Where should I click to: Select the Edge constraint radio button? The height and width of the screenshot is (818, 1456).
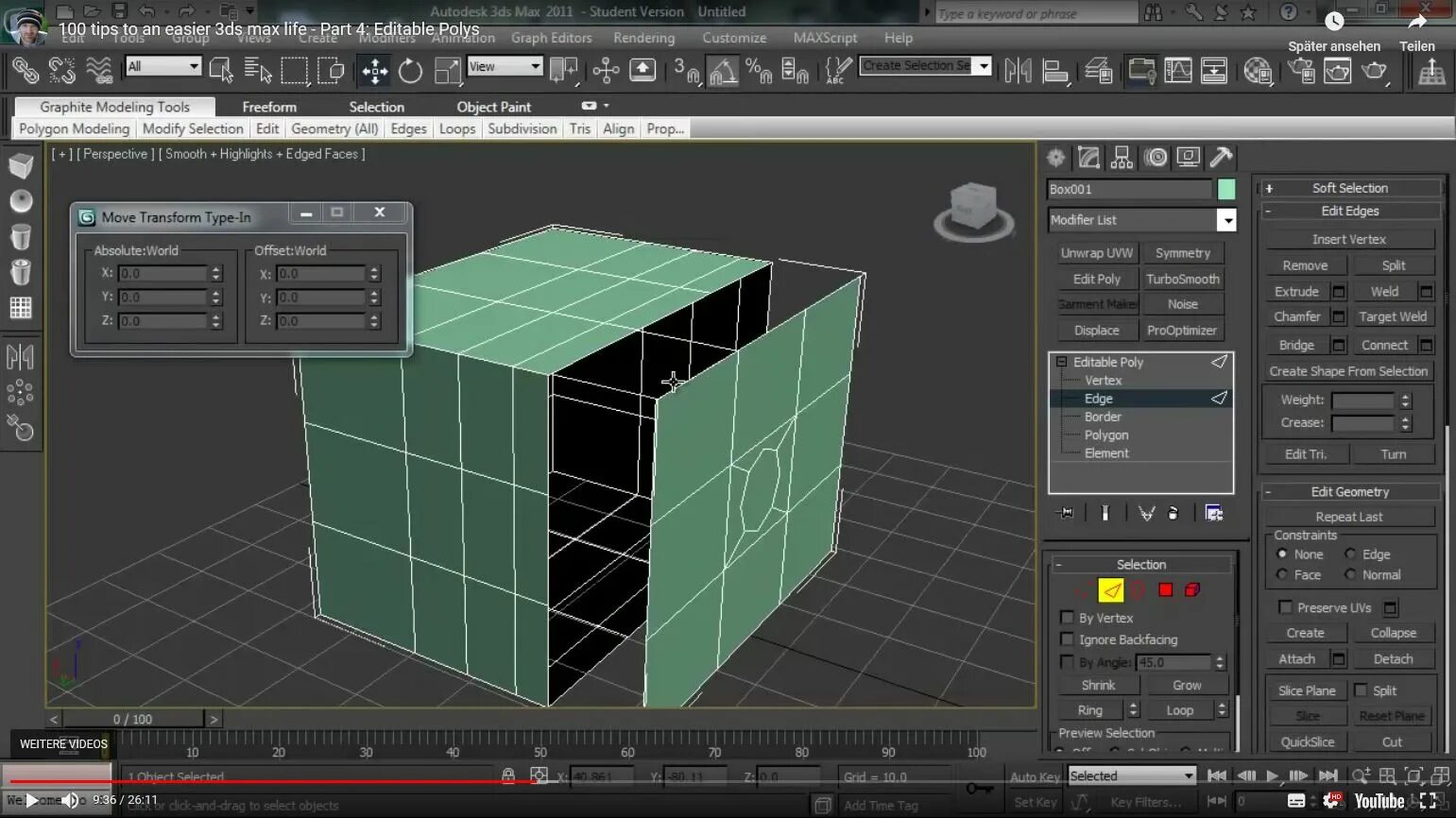pyautogui.click(x=1350, y=554)
